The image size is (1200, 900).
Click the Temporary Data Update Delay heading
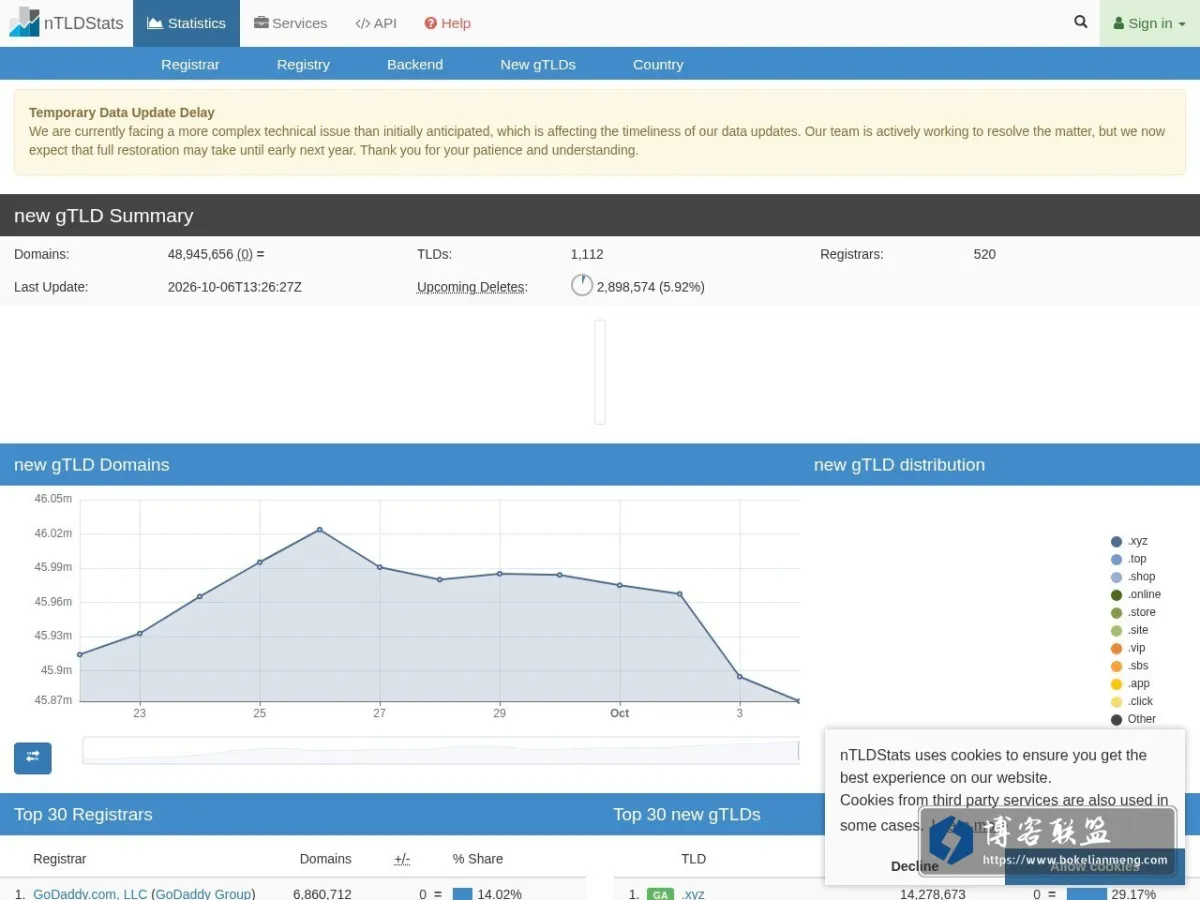[122, 113]
